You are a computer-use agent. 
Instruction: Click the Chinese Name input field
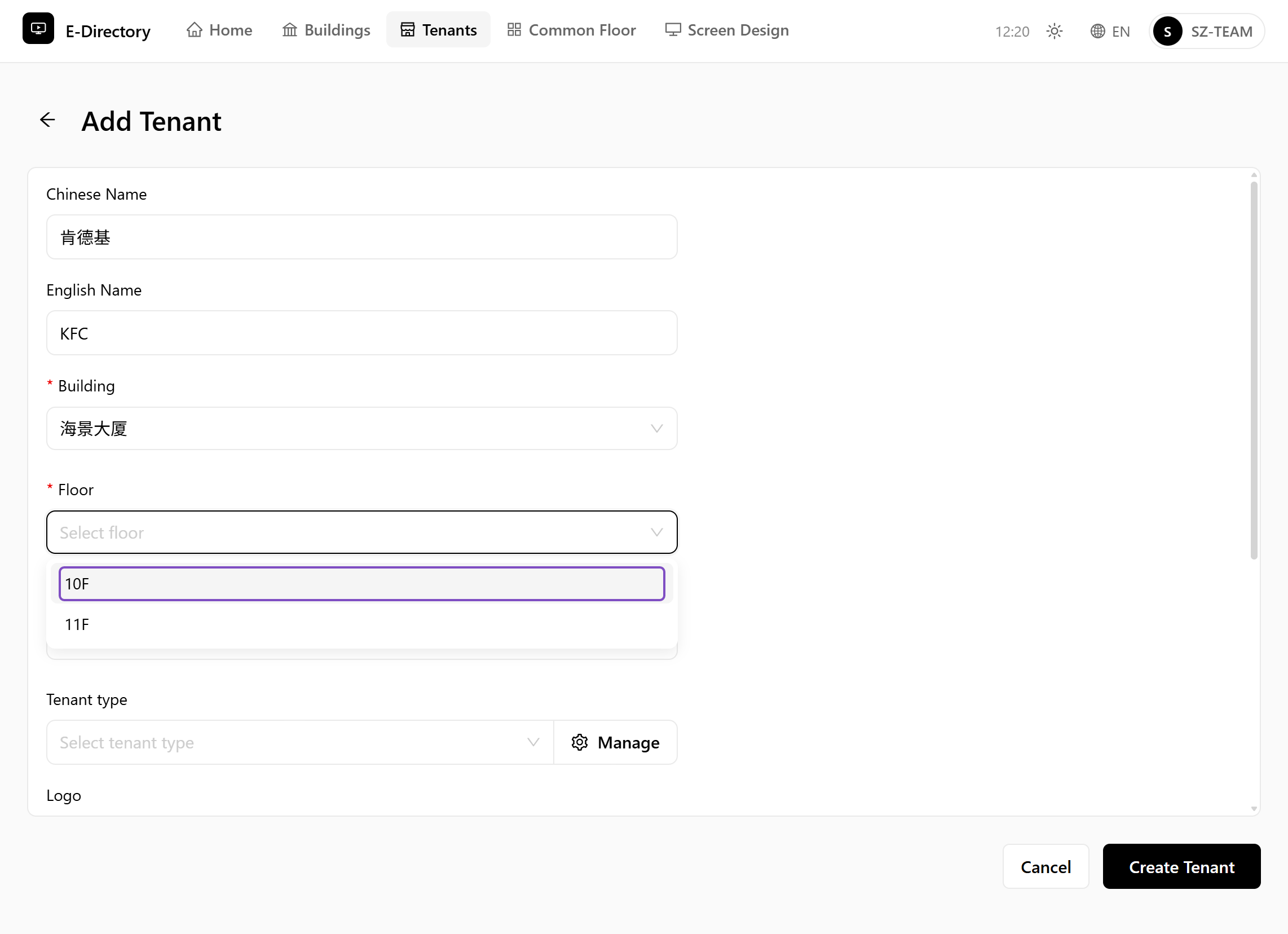click(x=361, y=237)
